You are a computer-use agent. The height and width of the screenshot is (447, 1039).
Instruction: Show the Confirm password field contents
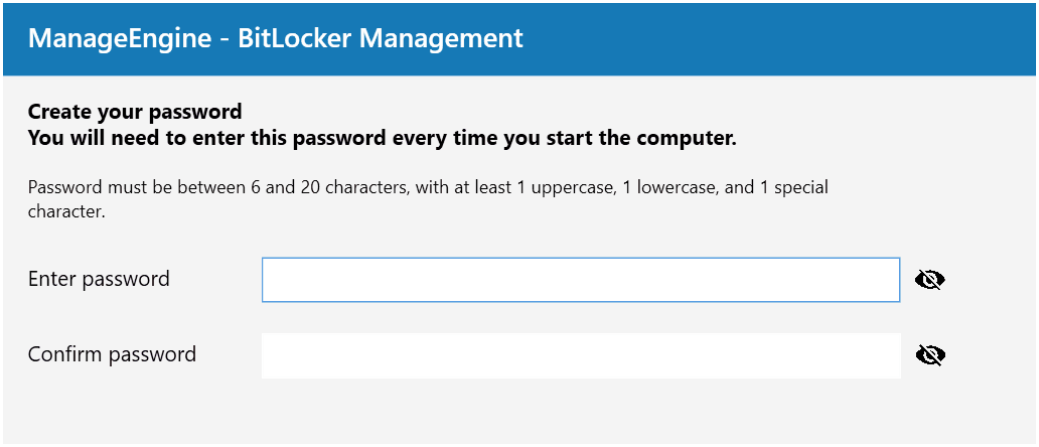pyautogui.click(x=930, y=355)
